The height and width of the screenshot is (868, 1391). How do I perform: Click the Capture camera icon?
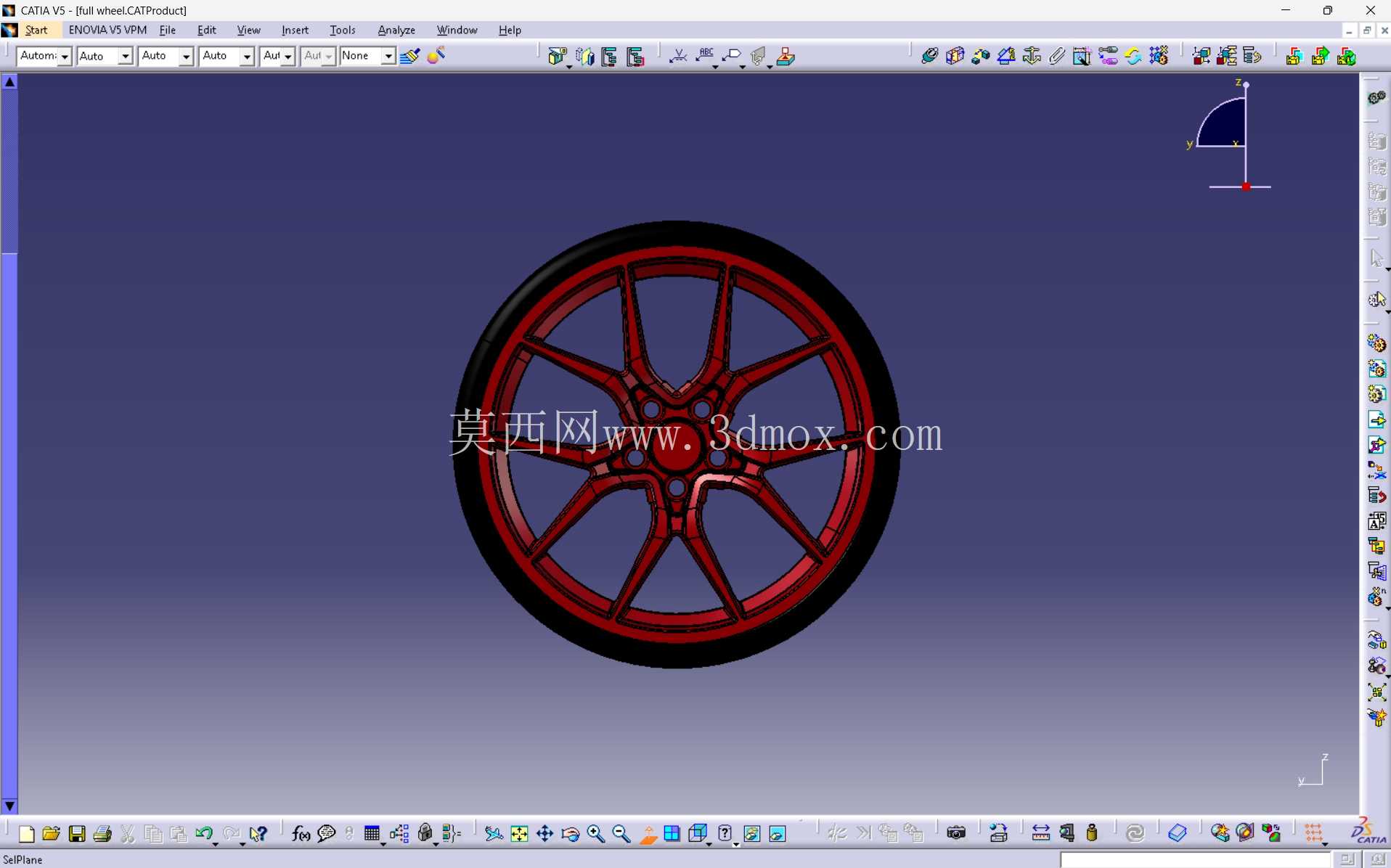[956, 834]
